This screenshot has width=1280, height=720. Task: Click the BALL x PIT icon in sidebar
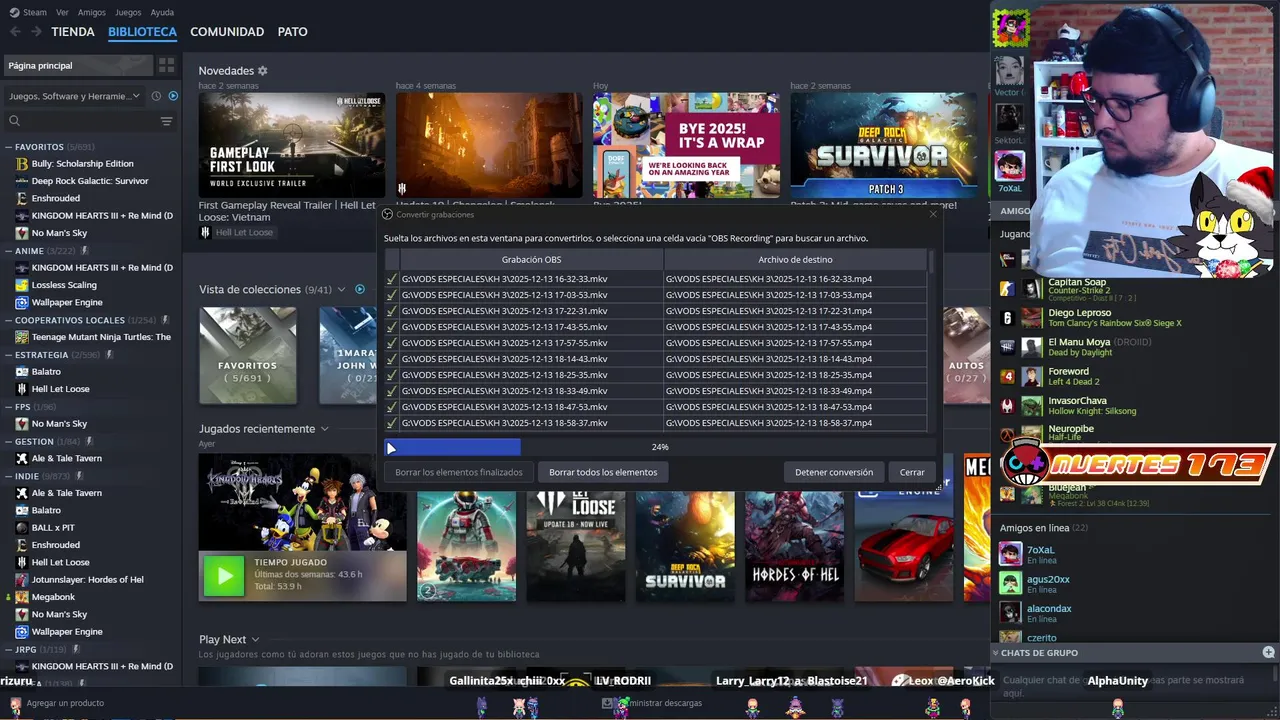tap(22, 527)
